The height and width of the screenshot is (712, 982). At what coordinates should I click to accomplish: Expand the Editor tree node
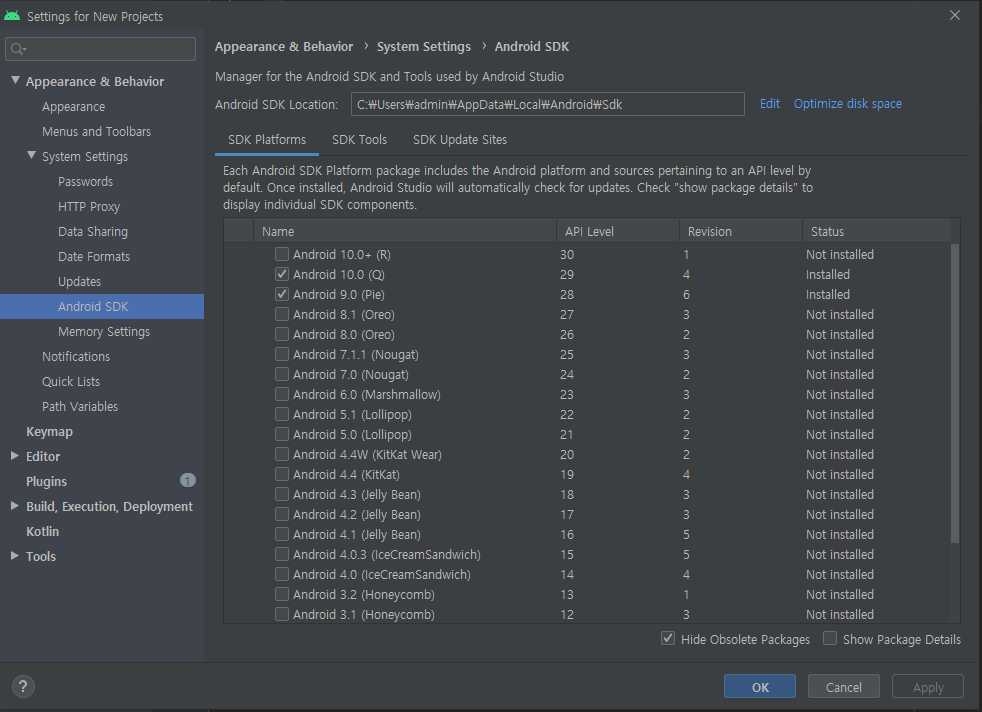tap(15, 456)
